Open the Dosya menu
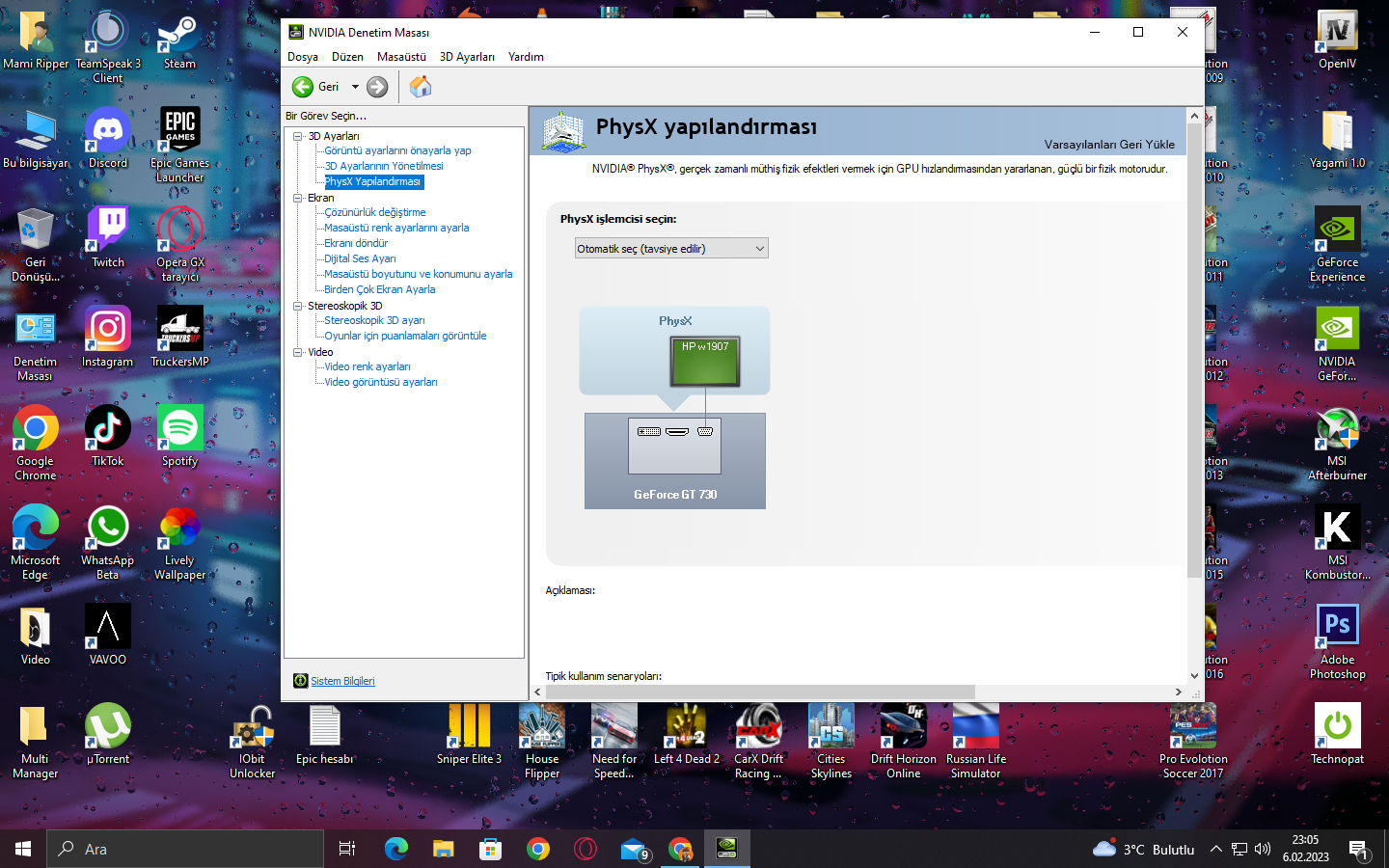1389x868 pixels. tap(303, 57)
